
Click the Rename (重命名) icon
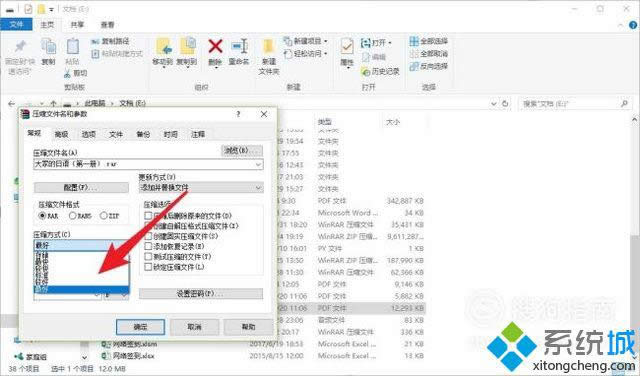[x=239, y=46]
